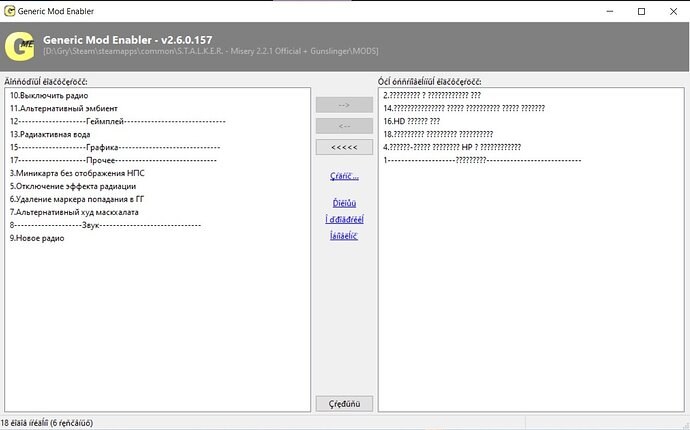The width and height of the screenshot is (690, 430).
Task: Select '9.Новое радио' in left list
Action: click(x=37, y=238)
